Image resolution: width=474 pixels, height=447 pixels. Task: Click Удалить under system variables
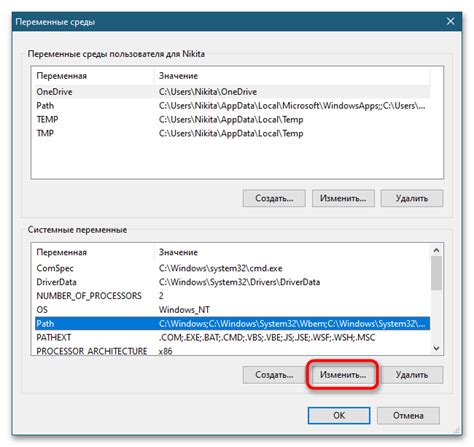(412, 375)
